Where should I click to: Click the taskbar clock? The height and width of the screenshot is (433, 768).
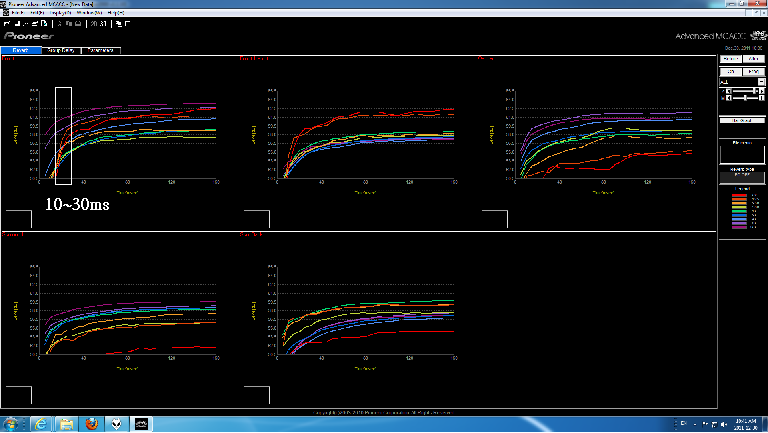coord(746,424)
